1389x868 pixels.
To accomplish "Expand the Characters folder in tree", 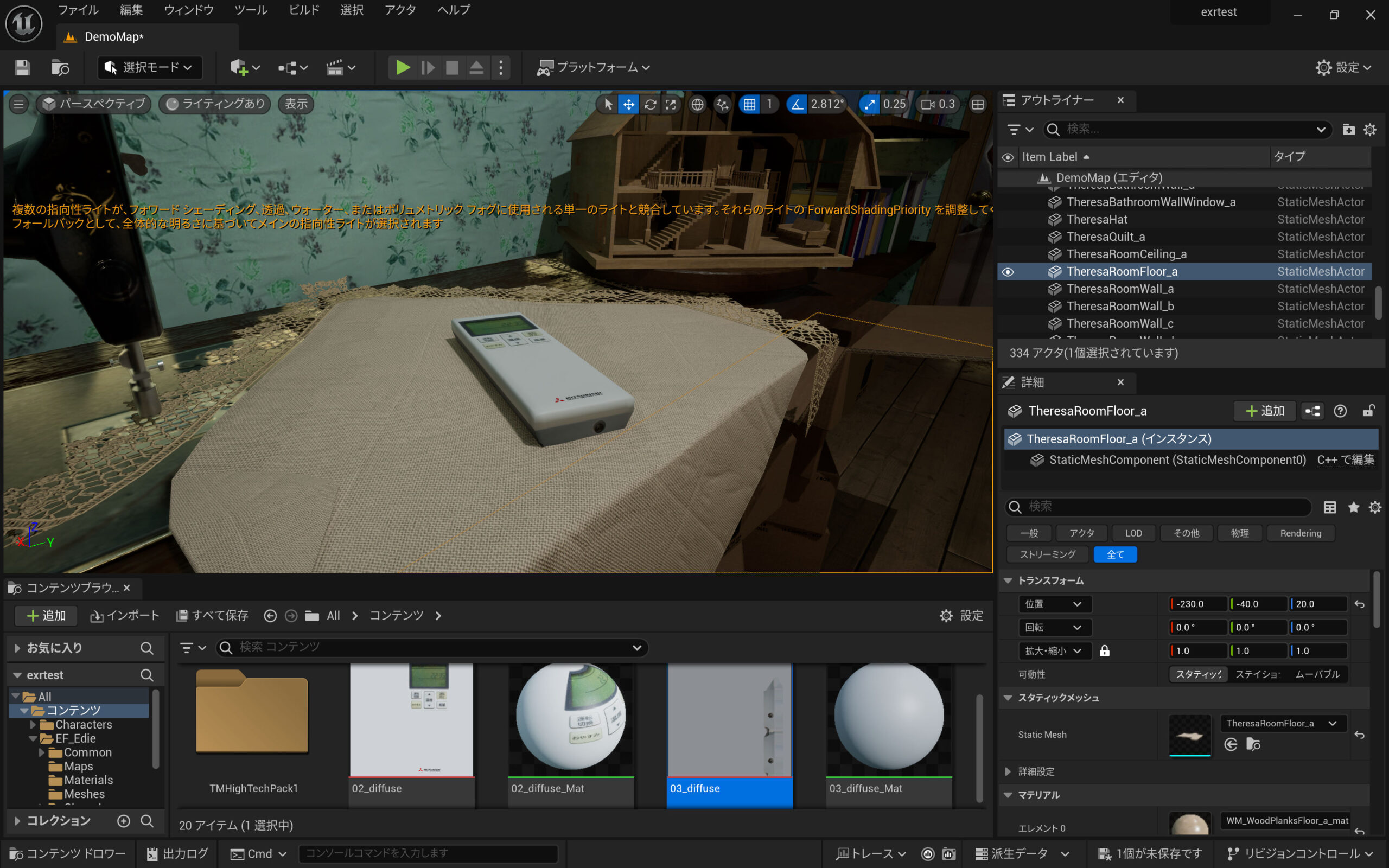I will click(x=33, y=724).
